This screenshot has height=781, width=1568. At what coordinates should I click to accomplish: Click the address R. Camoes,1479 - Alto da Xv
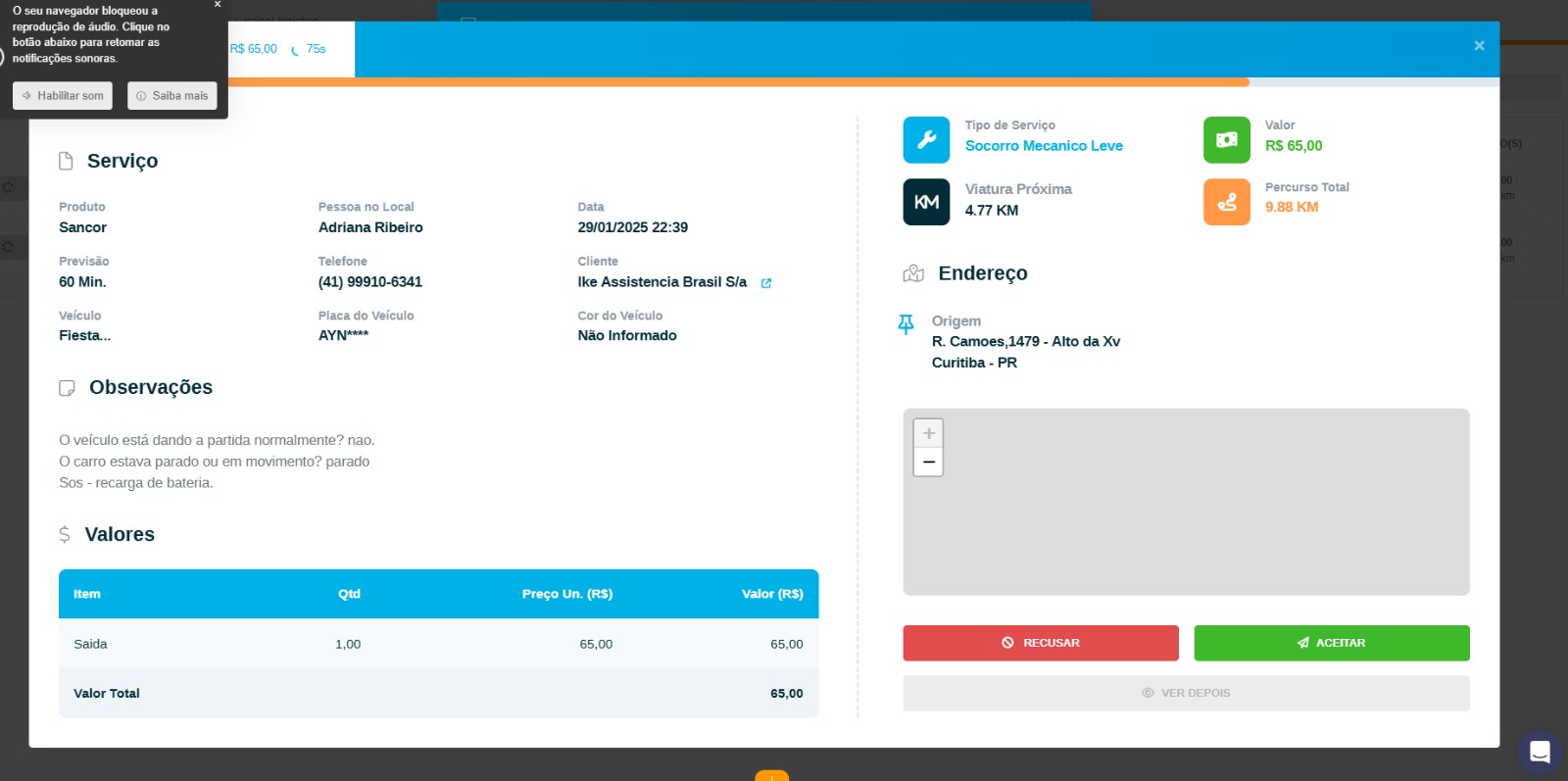1026,342
